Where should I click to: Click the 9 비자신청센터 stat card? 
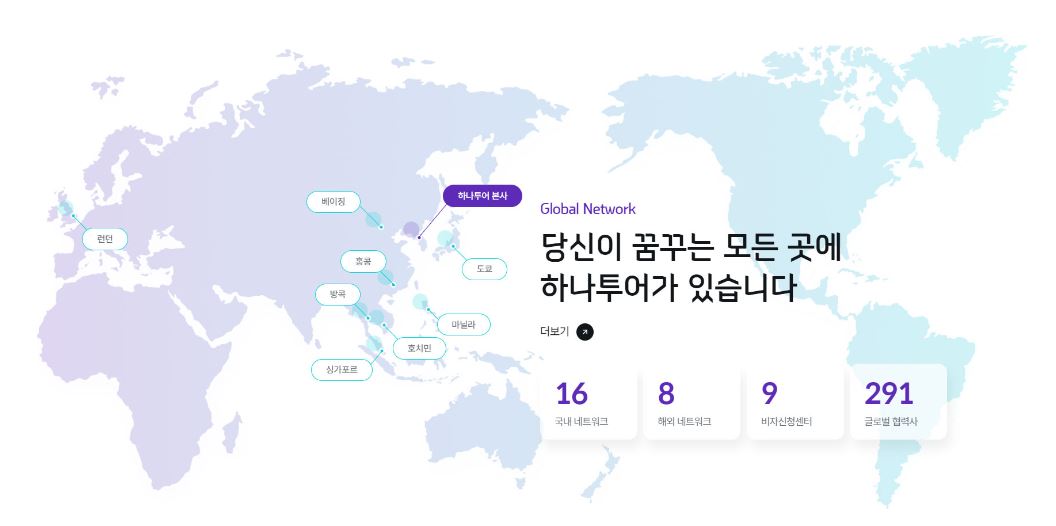coord(795,402)
